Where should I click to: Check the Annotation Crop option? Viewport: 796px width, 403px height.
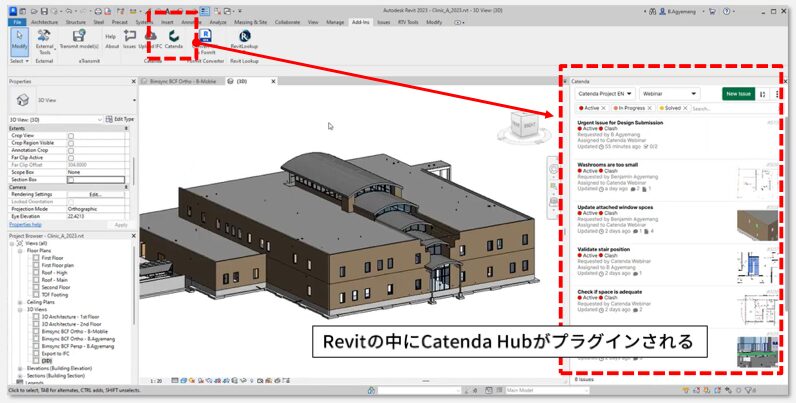pos(70,150)
